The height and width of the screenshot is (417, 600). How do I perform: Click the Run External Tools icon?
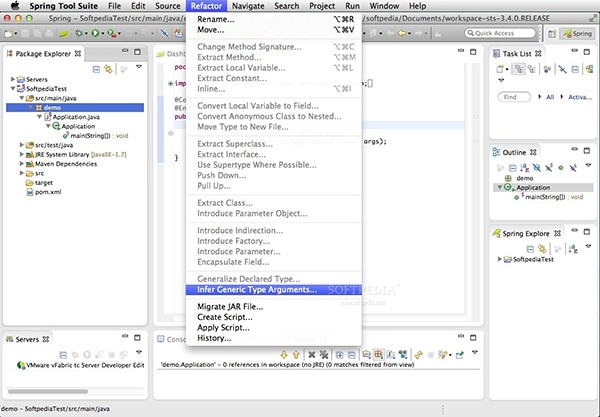(111, 34)
